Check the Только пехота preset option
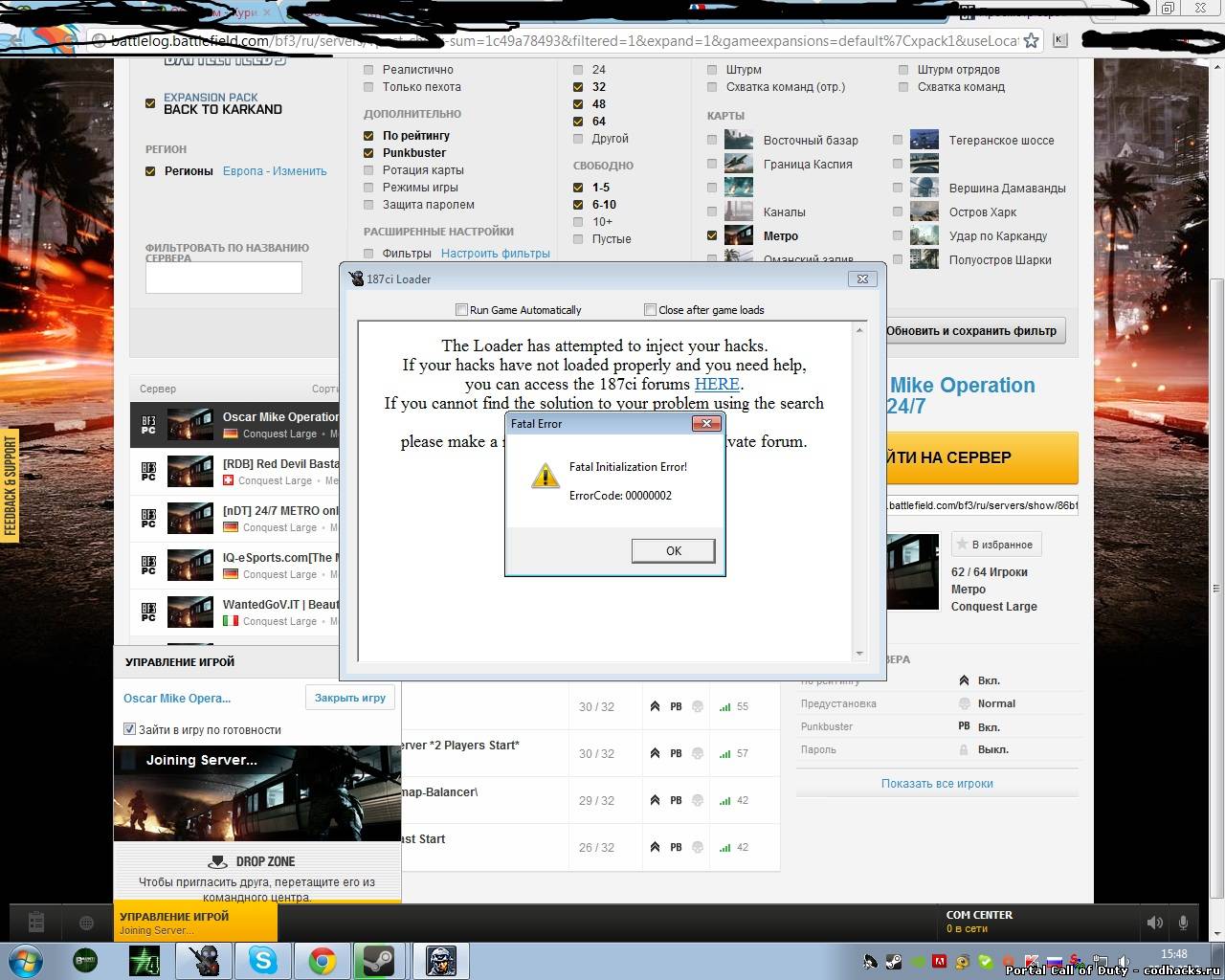1225x980 pixels. [368, 87]
